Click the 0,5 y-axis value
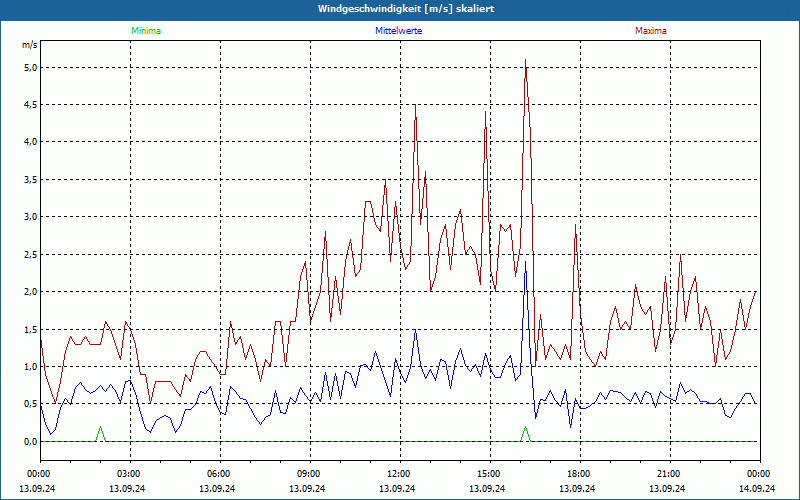Image resolution: width=800 pixels, height=500 pixels. point(31,404)
